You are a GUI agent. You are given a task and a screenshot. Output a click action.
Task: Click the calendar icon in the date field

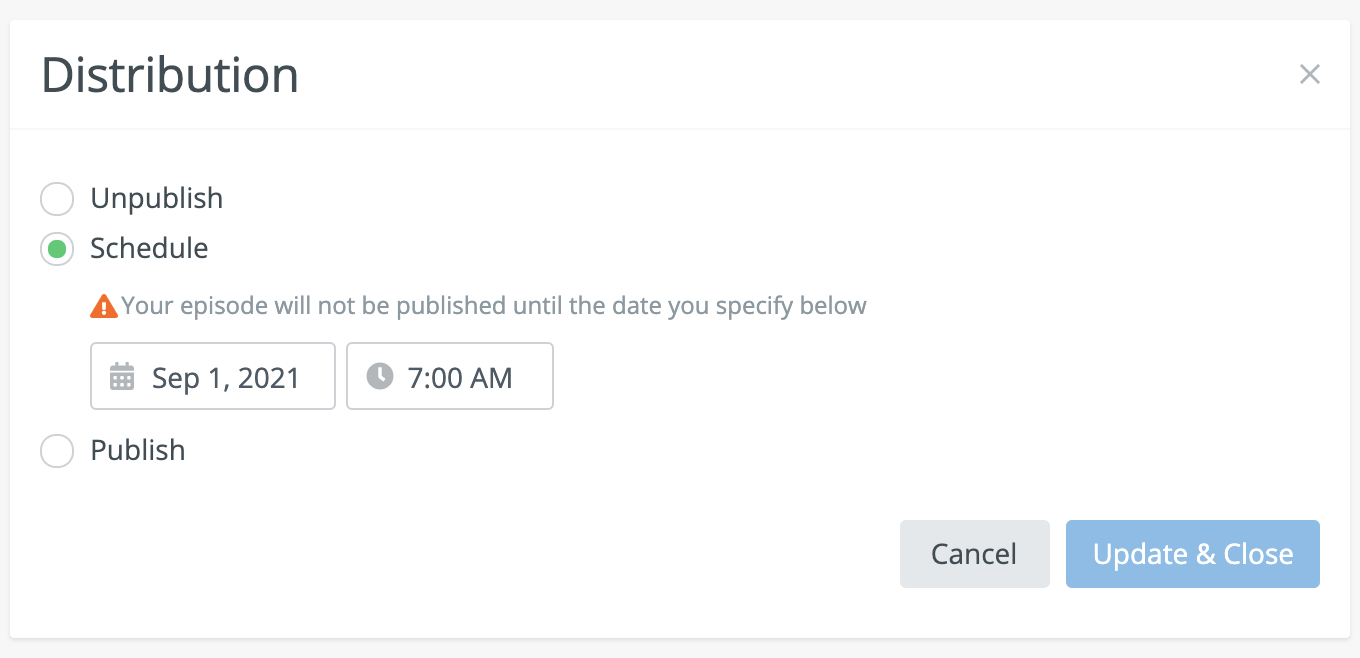coord(122,377)
